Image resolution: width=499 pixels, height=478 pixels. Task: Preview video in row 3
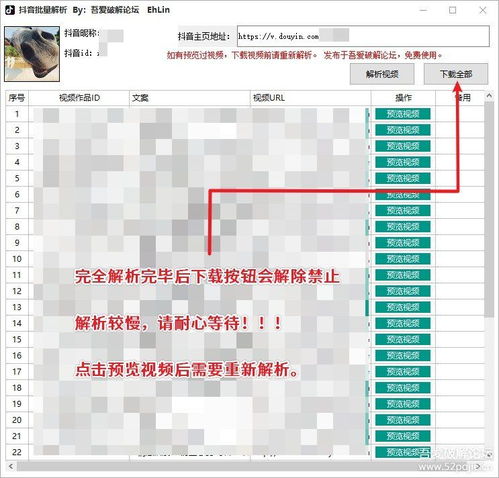click(x=403, y=146)
